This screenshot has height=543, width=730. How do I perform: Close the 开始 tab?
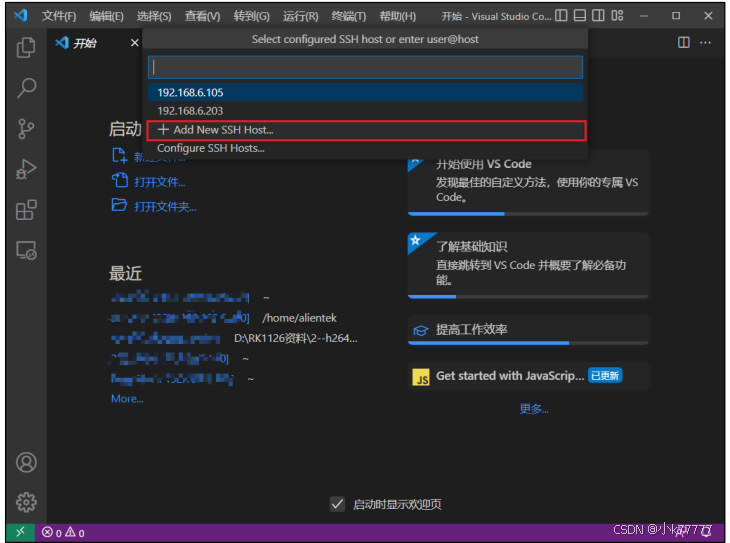click(x=135, y=43)
